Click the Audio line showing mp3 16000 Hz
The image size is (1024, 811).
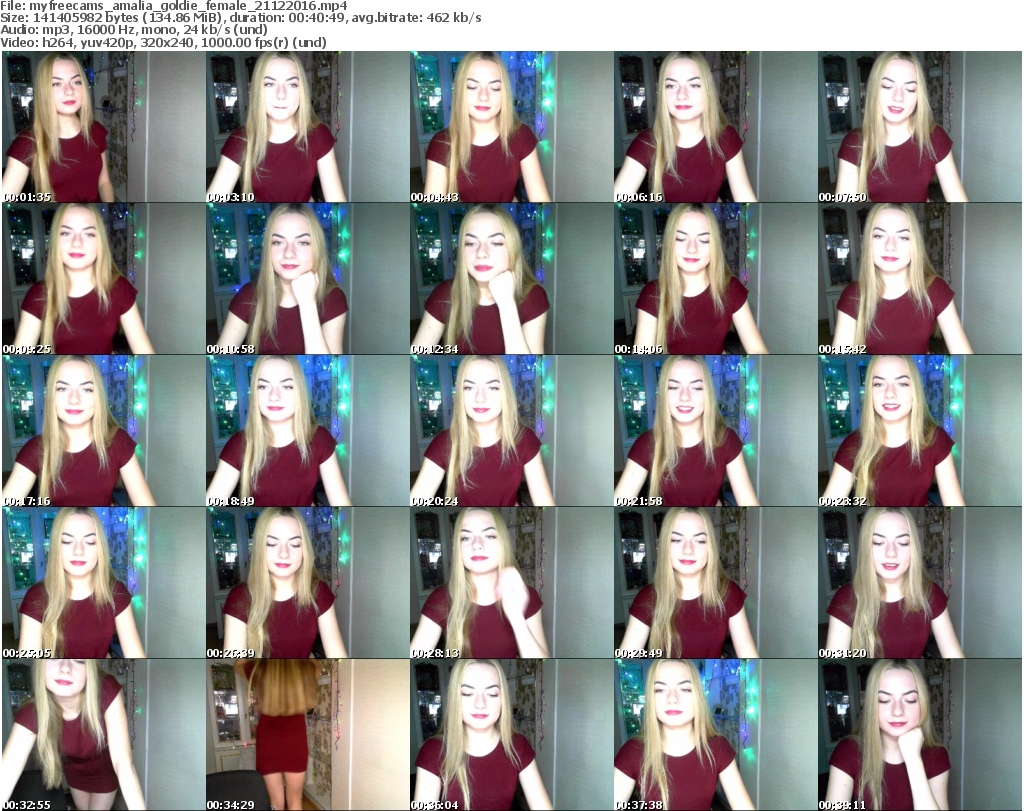coord(134,30)
